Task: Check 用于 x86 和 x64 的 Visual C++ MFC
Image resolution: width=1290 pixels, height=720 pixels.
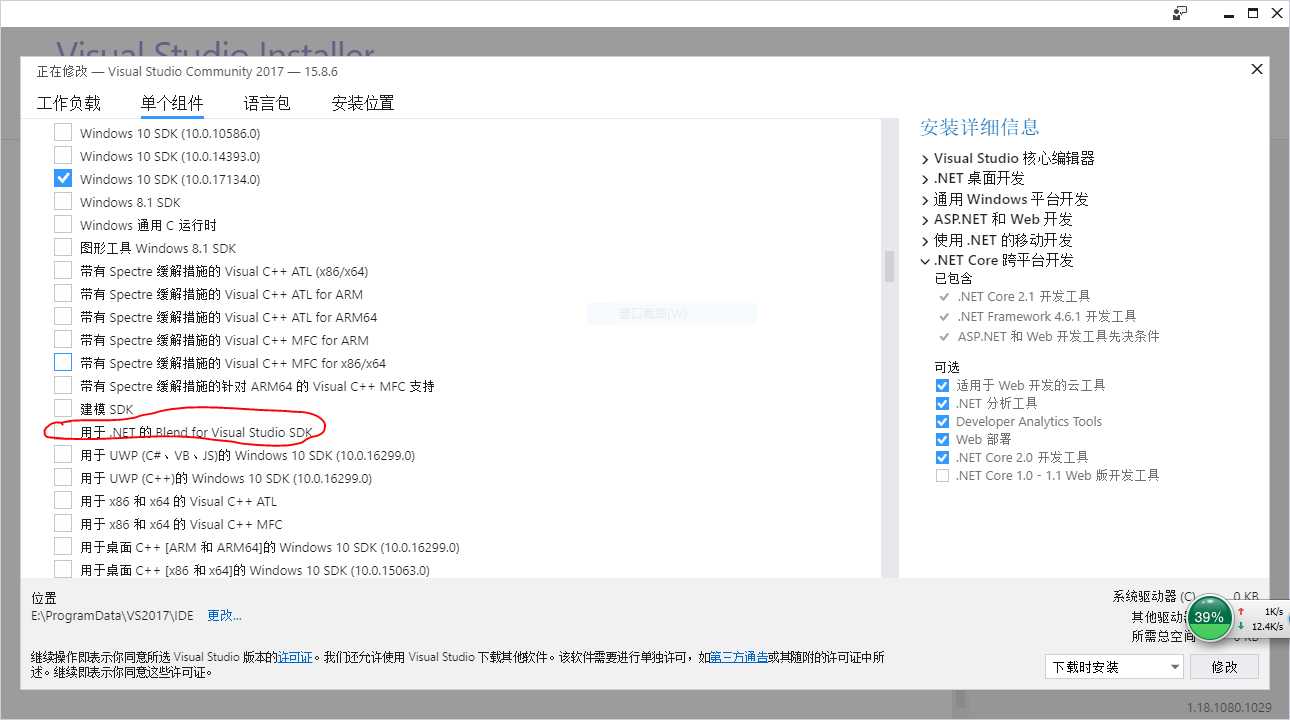Action: tap(63, 523)
